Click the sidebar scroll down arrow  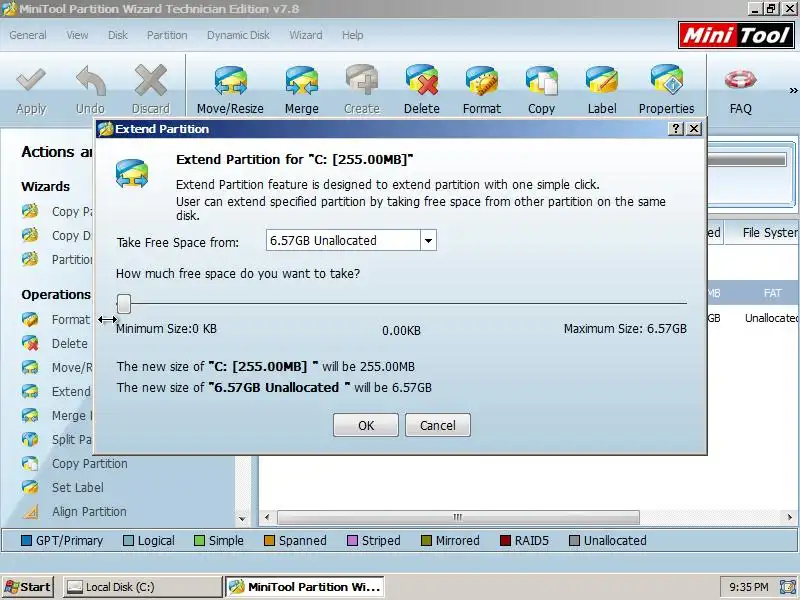[242, 519]
